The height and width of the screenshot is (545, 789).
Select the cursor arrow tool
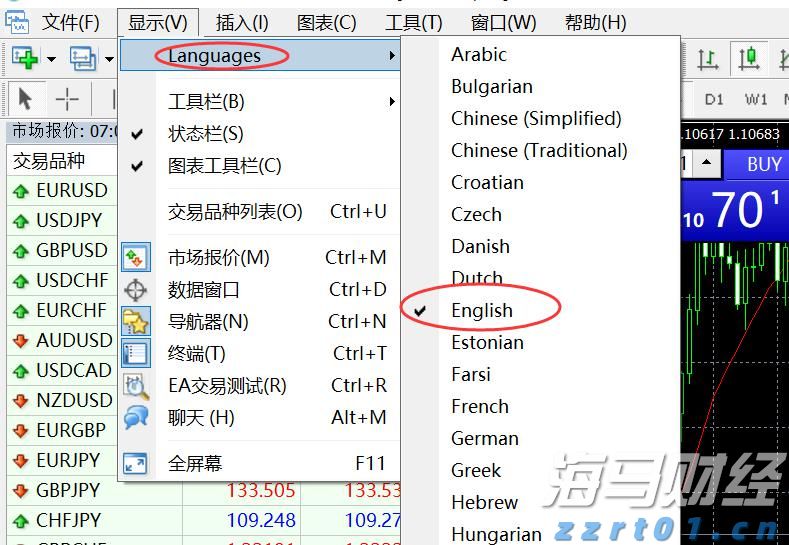(26, 99)
